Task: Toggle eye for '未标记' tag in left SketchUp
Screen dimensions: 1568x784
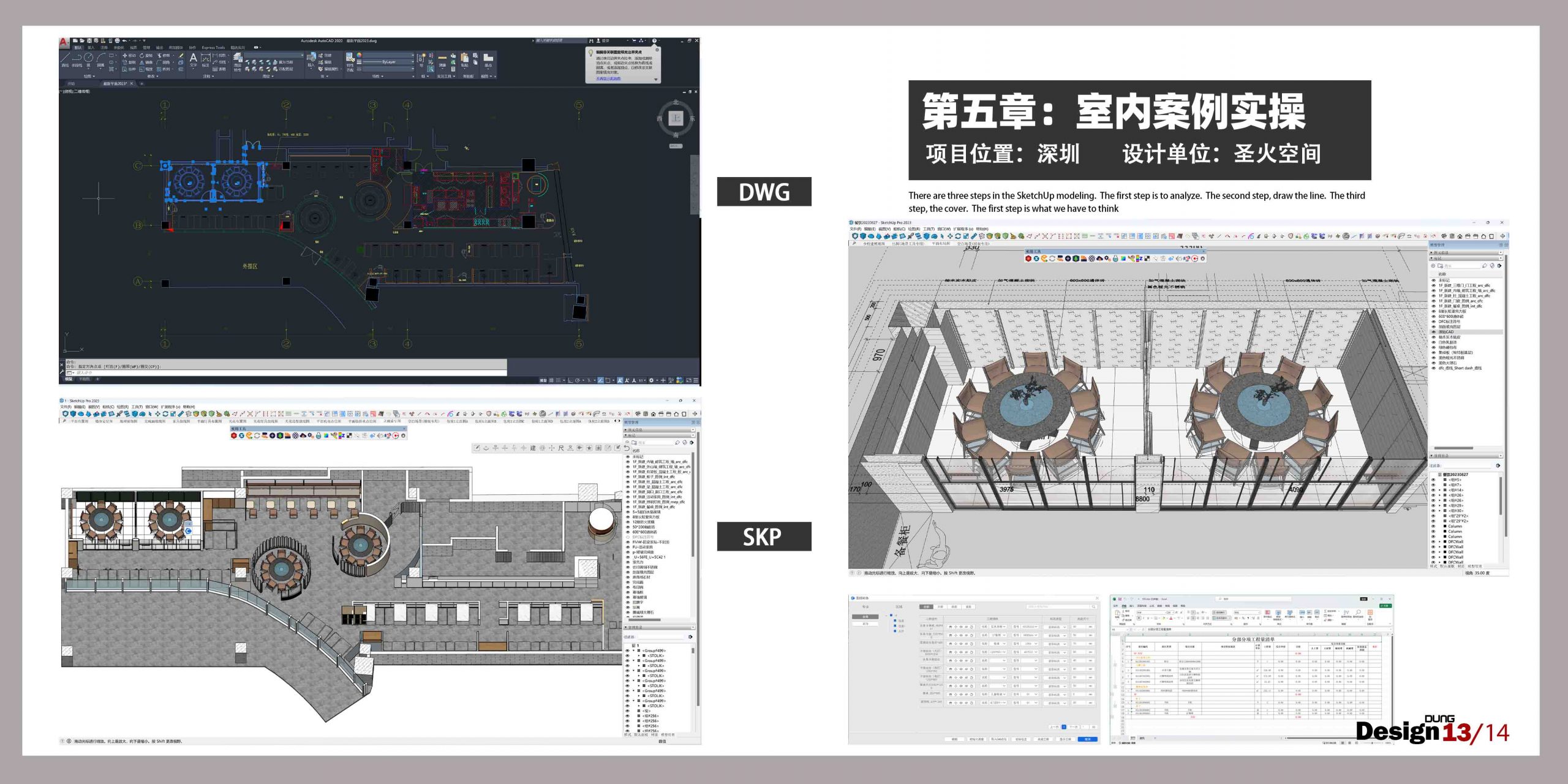Action: tap(627, 457)
